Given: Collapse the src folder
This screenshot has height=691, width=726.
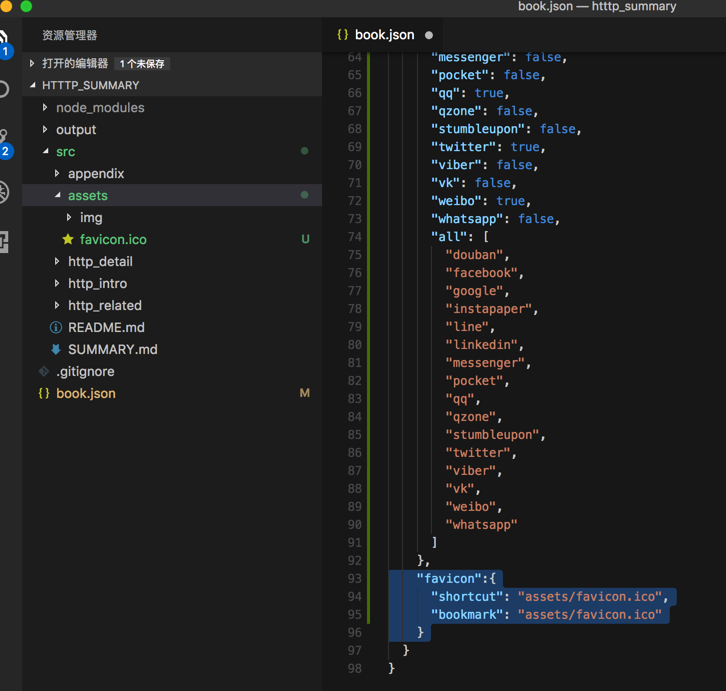Looking at the screenshot, I should [x=45, y=152].
